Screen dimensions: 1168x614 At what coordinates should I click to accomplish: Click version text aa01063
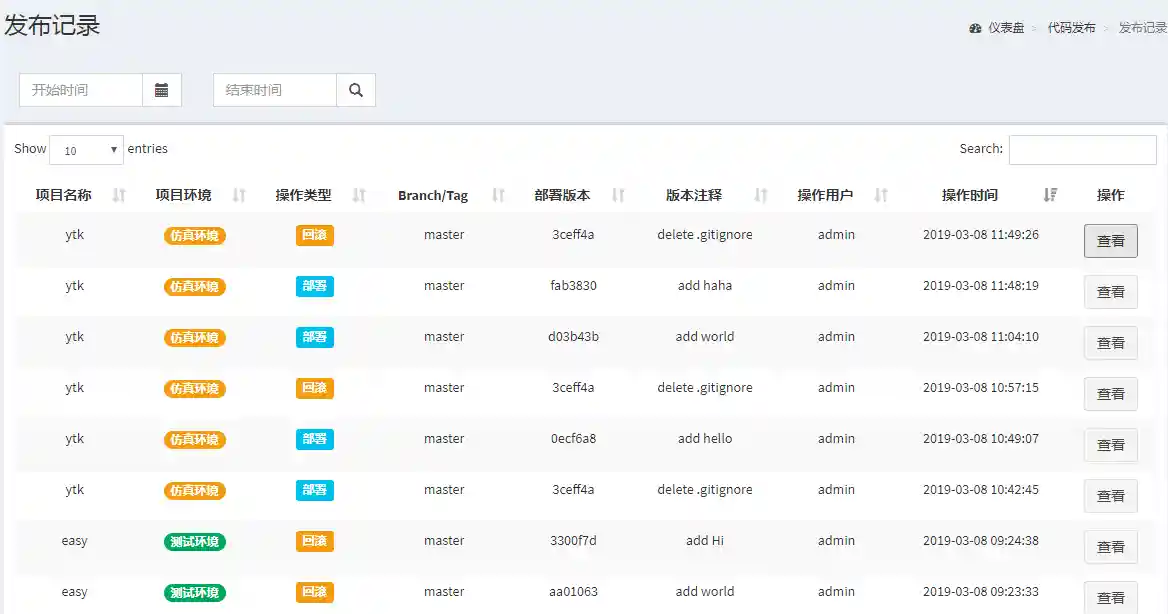(574, 592)
